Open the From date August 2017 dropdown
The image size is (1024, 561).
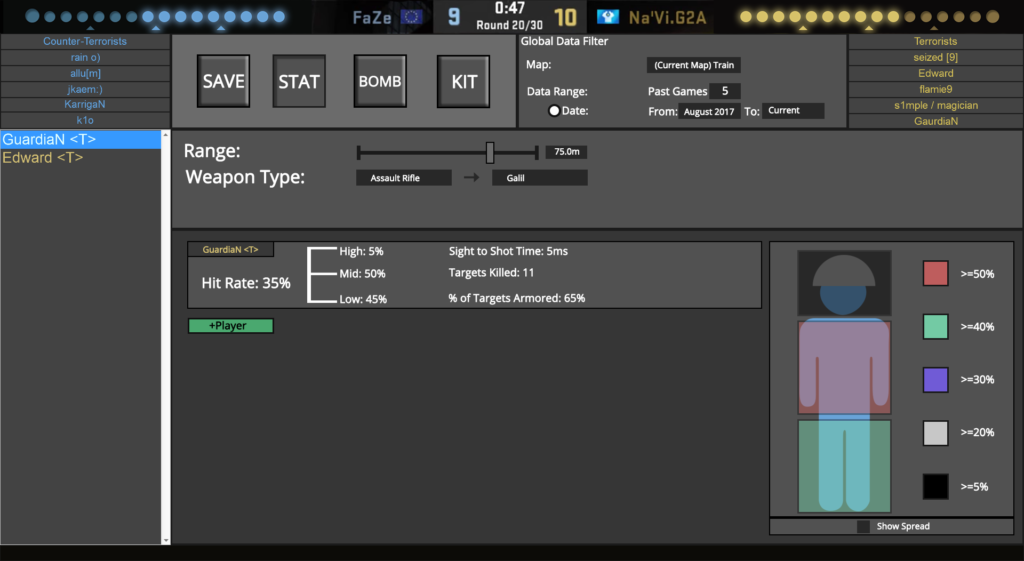click(709, 112)
